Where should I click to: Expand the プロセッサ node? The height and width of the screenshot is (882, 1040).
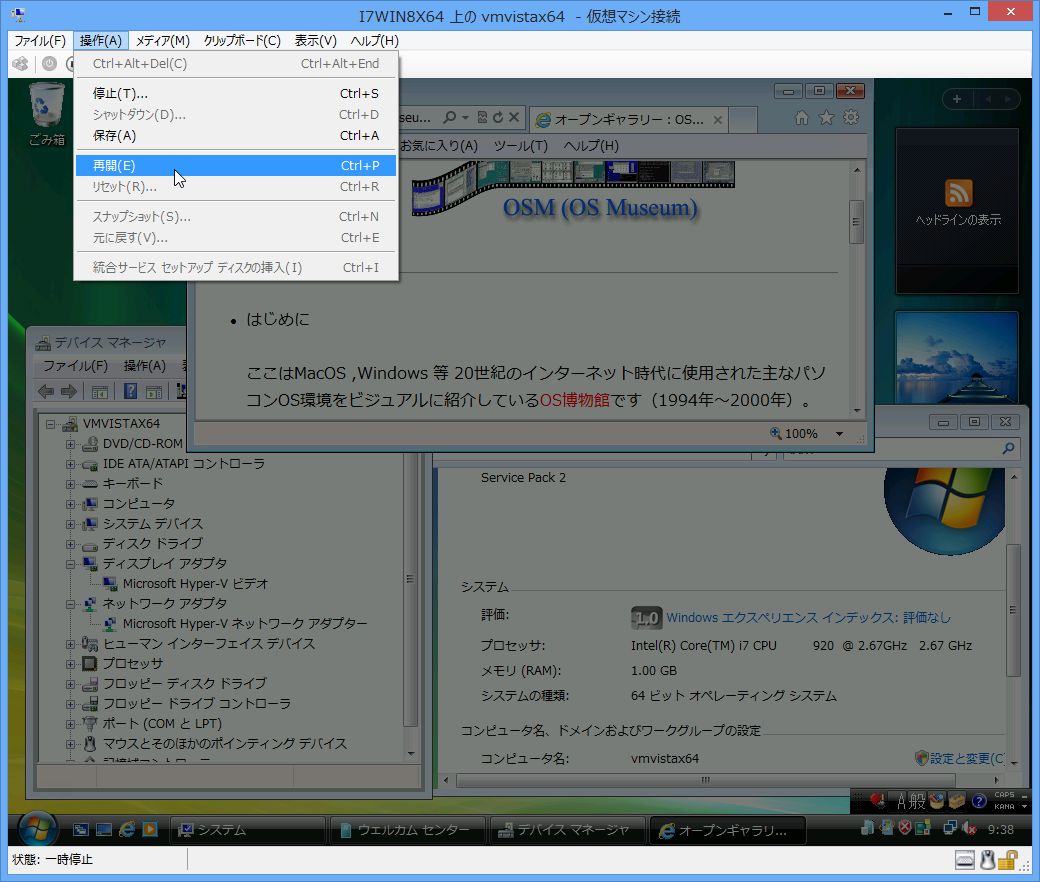tap(70, 664)
